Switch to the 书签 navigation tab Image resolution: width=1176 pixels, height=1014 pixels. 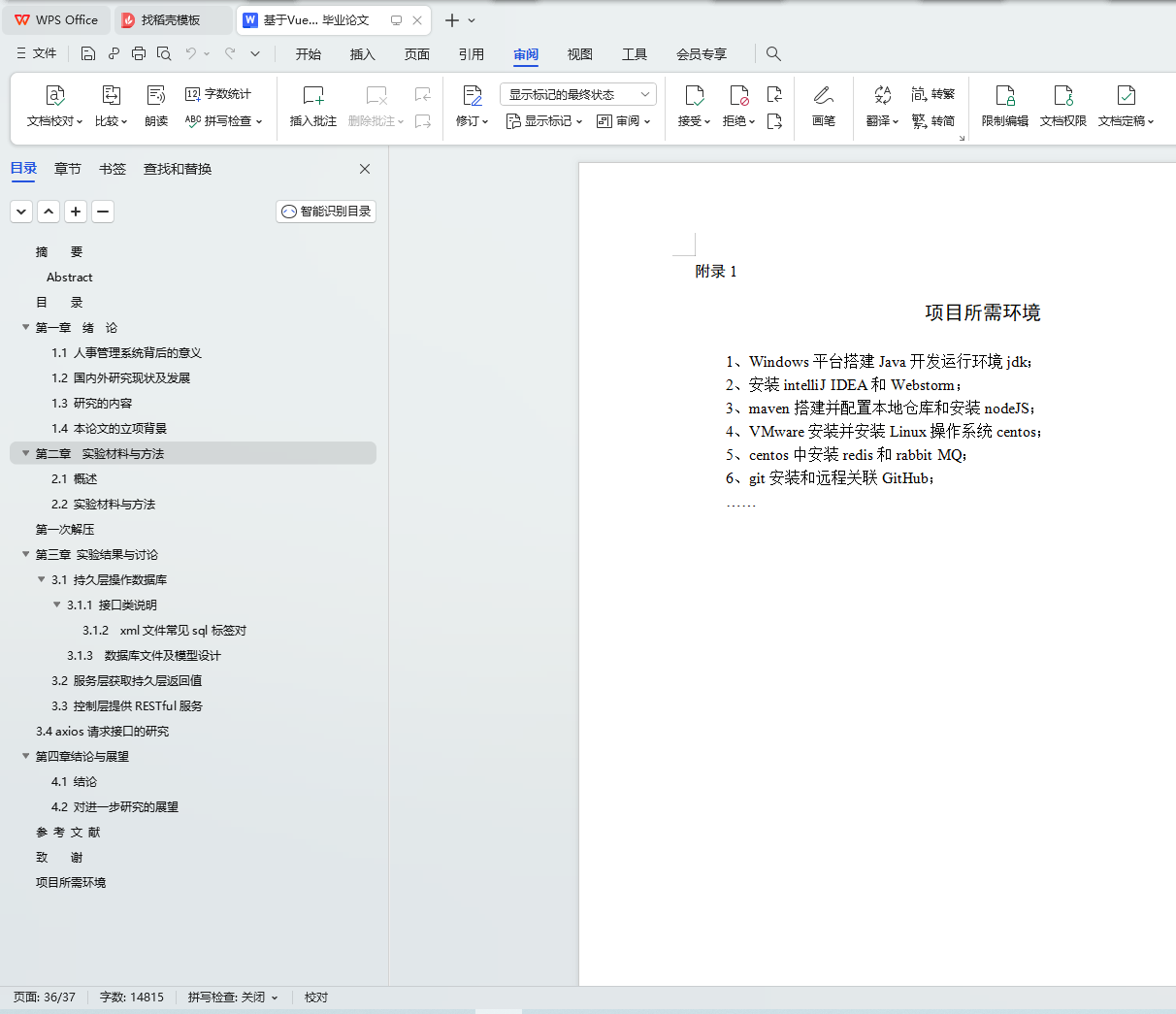coord(113,169)
